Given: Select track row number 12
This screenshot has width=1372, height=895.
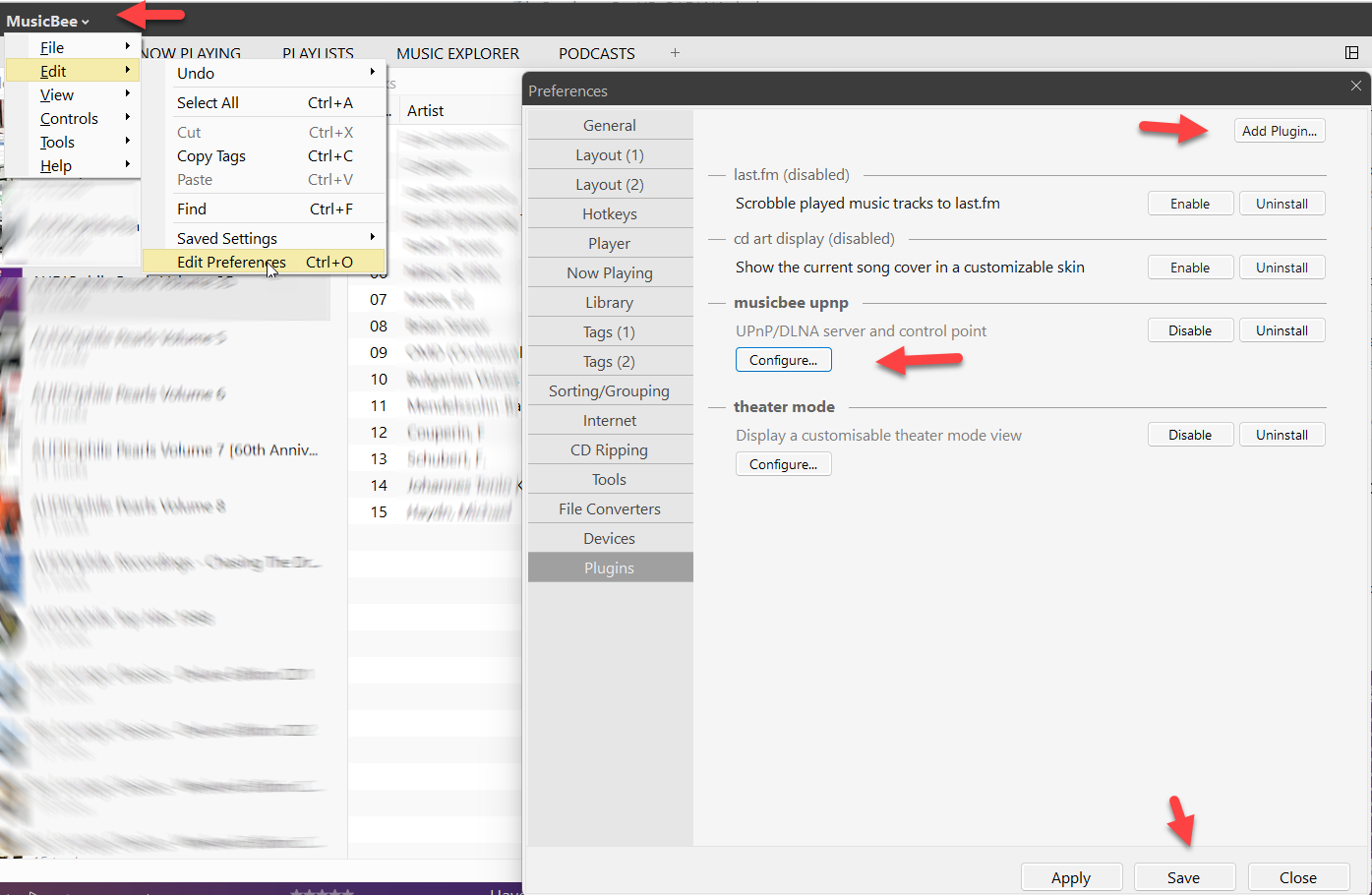Looking at the screenshot, I should pyautogui.click(x=434, y=432).
